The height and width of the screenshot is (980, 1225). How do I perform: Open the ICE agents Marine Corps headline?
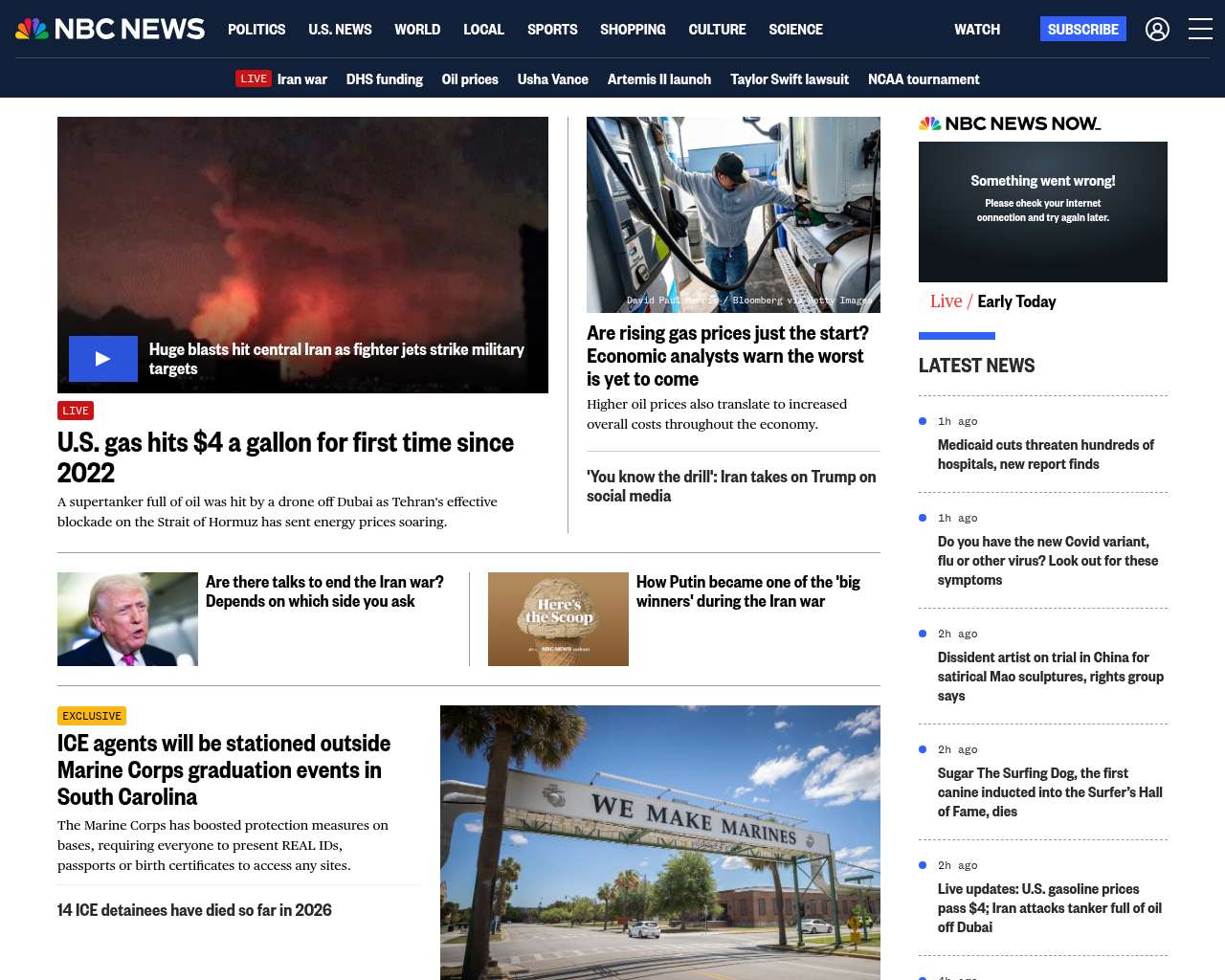pyautogui.click(x=224, y=770)
